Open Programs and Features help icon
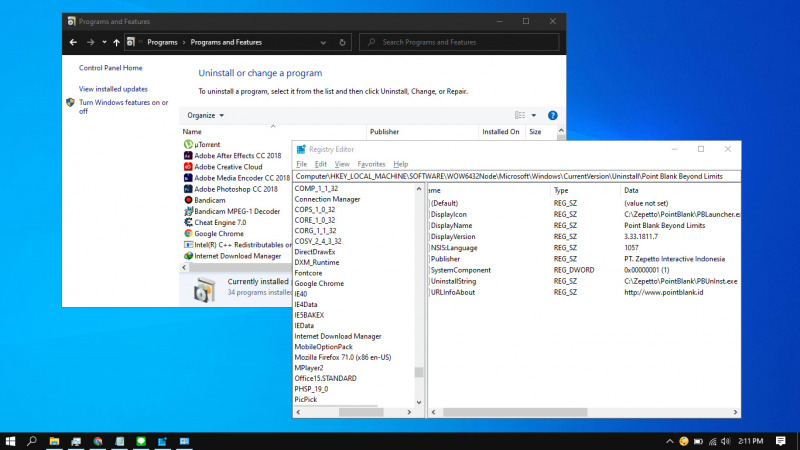The image size is (800, 450). pos(553,115)
